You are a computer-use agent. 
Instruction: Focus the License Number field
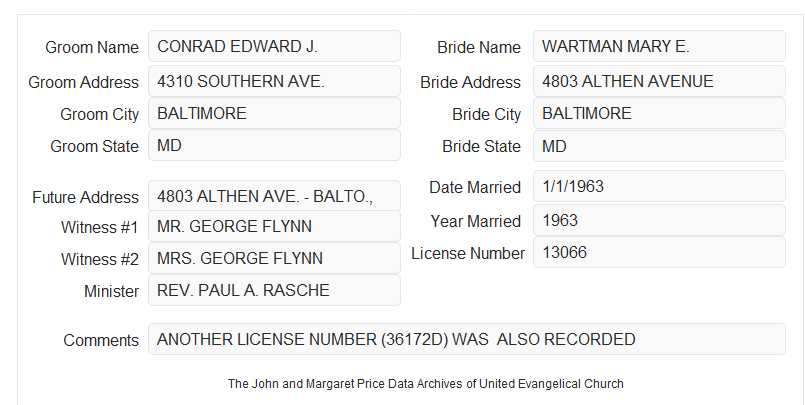[x=659, y=252]
